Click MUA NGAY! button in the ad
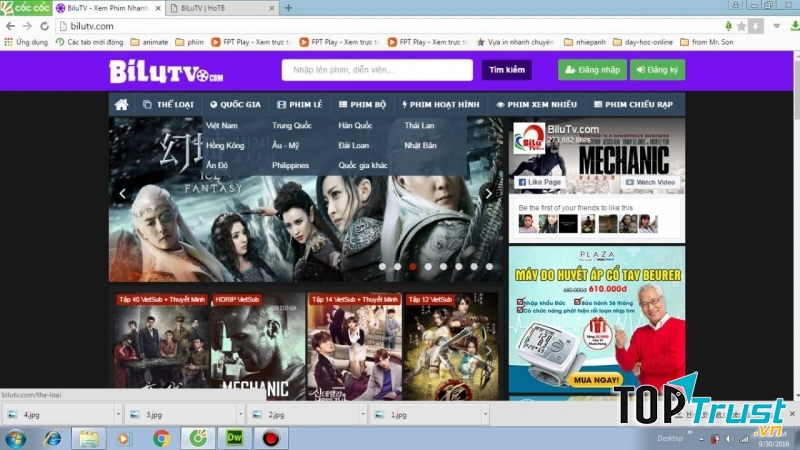This screenshot has width=800, height=450. (596, 380)
